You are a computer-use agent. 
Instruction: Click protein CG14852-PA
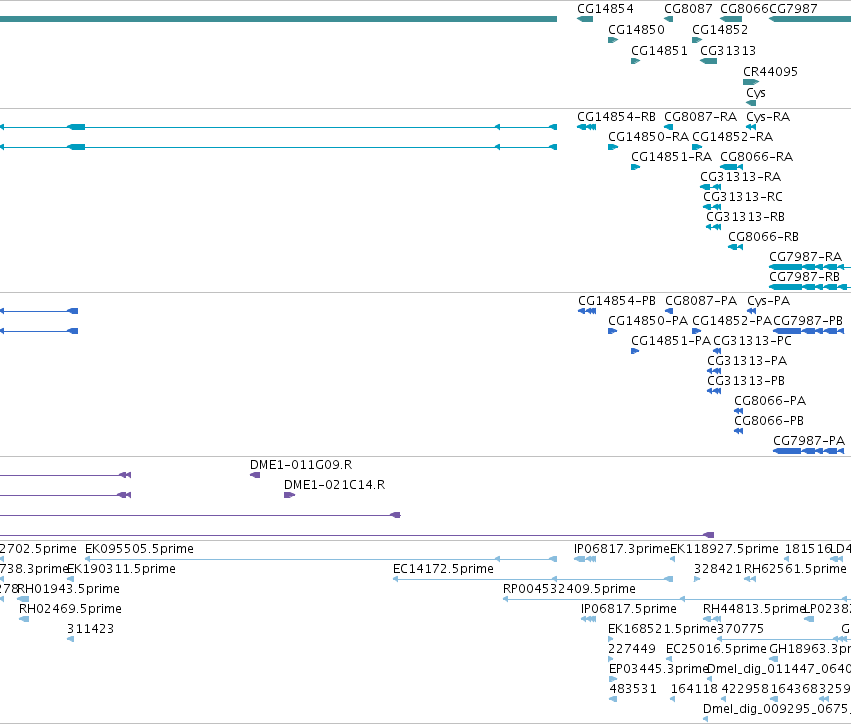732,321
